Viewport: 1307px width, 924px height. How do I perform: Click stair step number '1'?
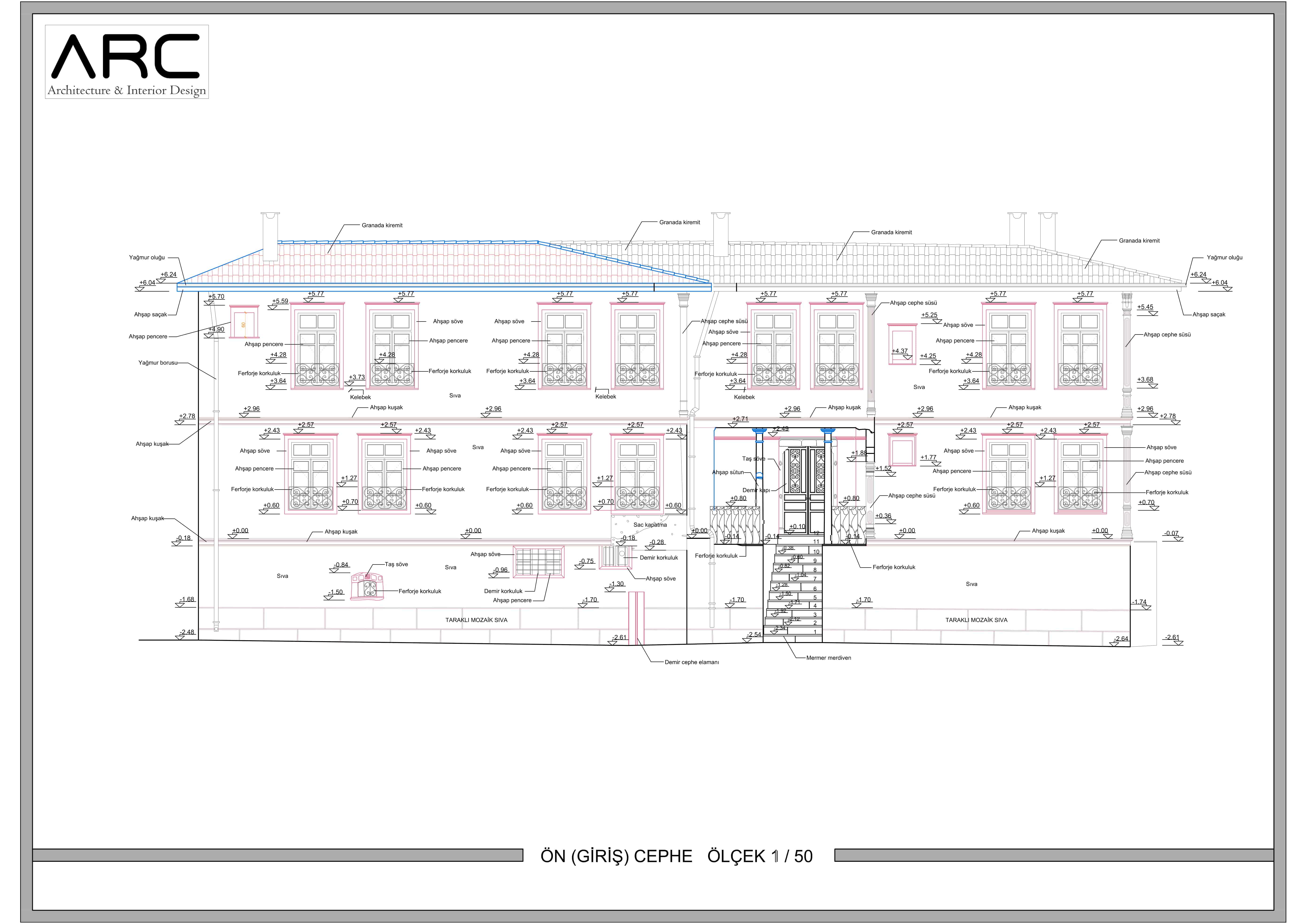pos(815,632)
